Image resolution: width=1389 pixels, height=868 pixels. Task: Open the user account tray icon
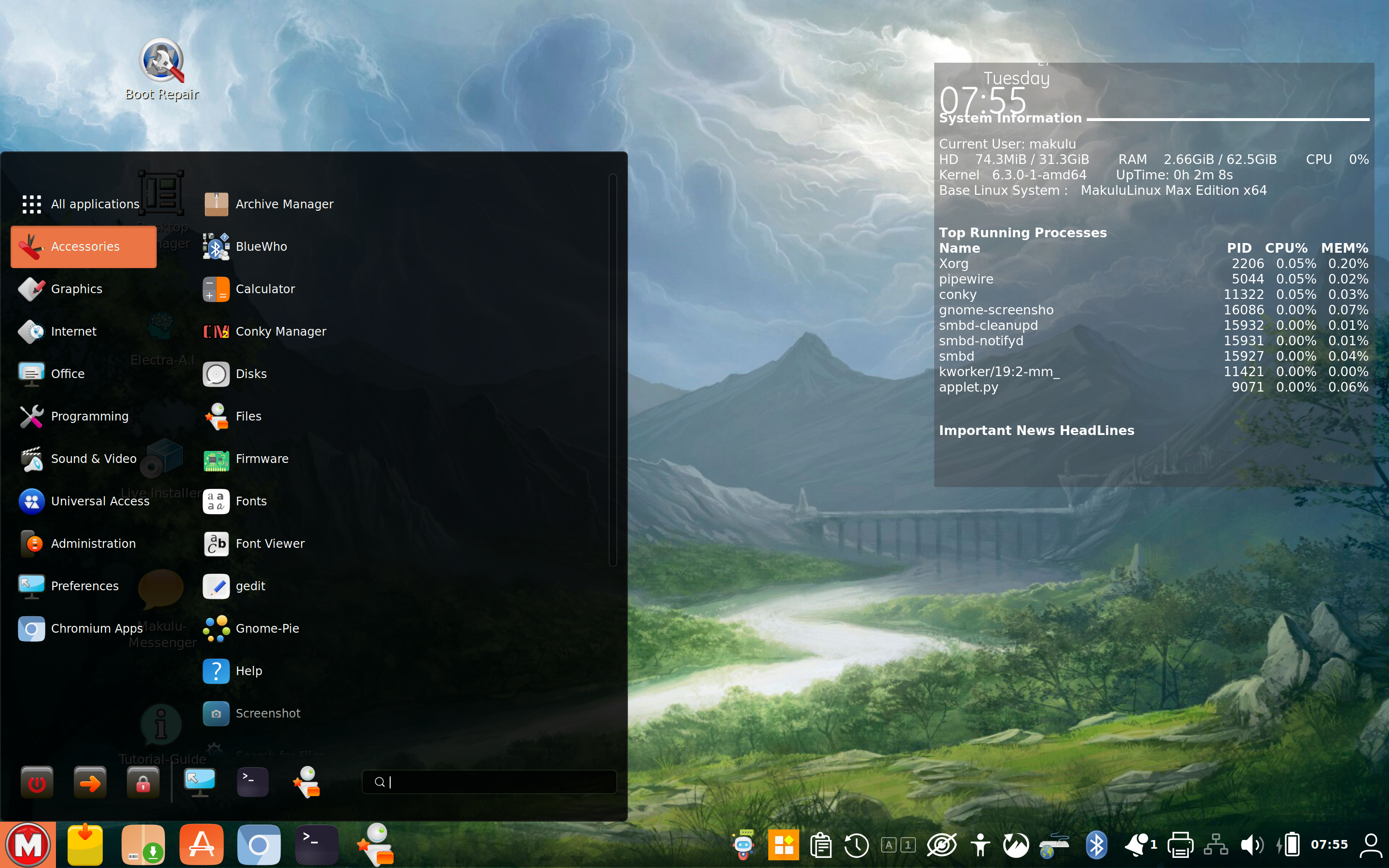click(x=1371, y=844)
